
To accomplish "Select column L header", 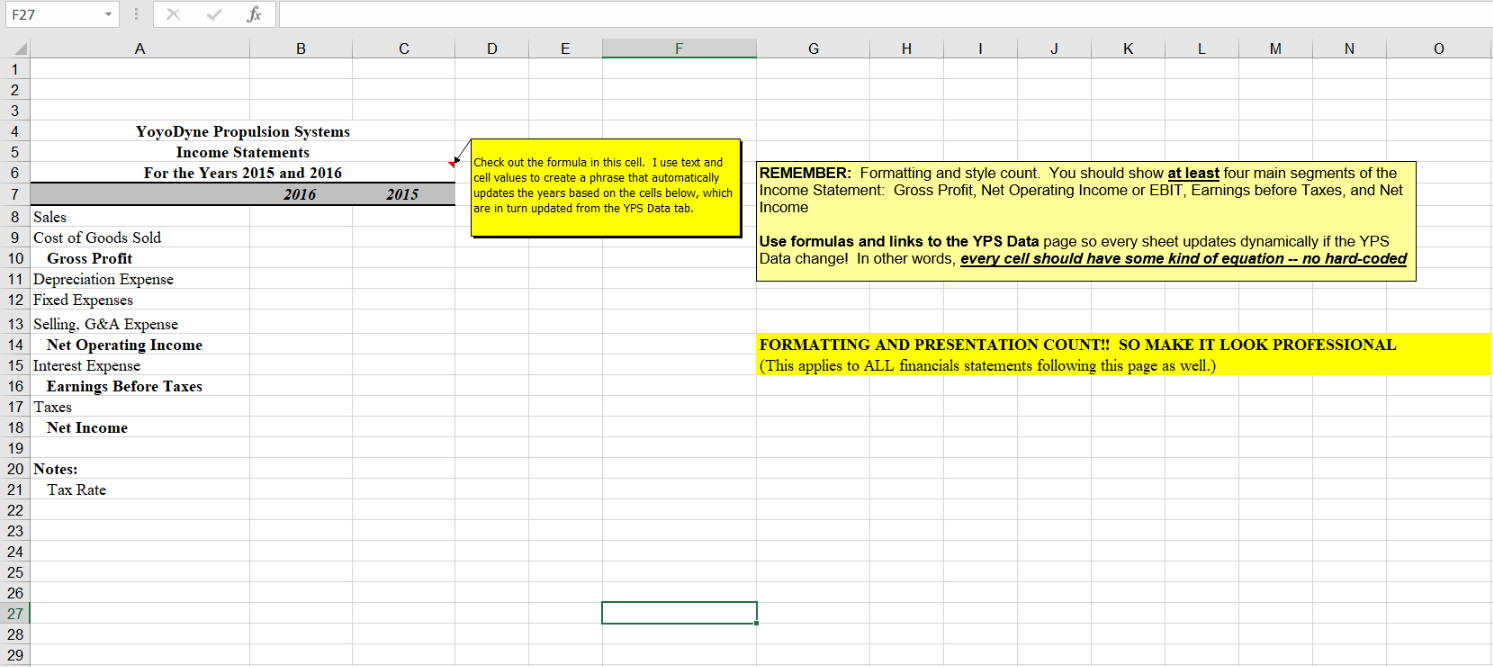I will [x=1201, y=48].
